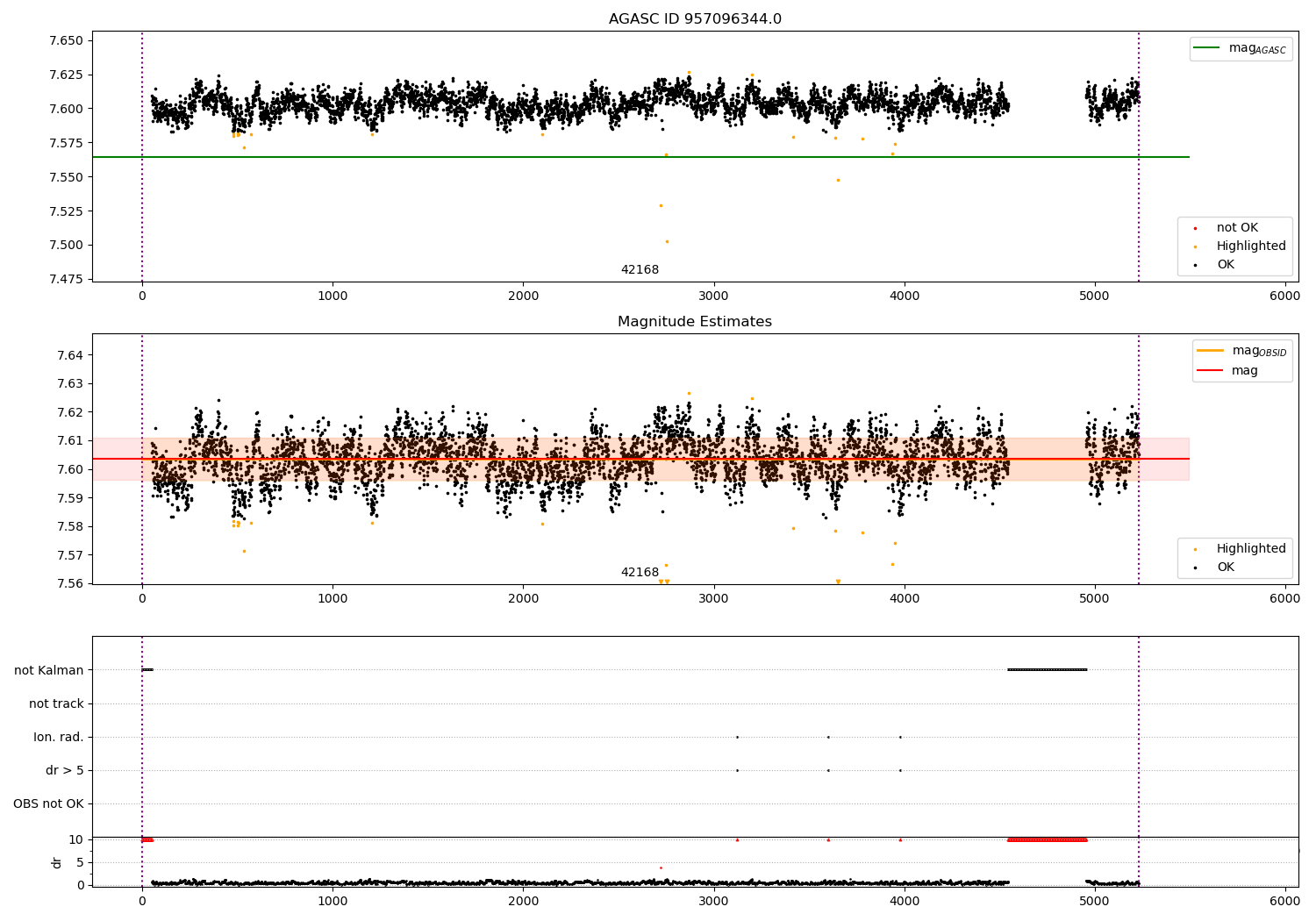Click the red "not OK" legend marker
The width and height of the screenshot is (1316, 921).
(1195, 228)
